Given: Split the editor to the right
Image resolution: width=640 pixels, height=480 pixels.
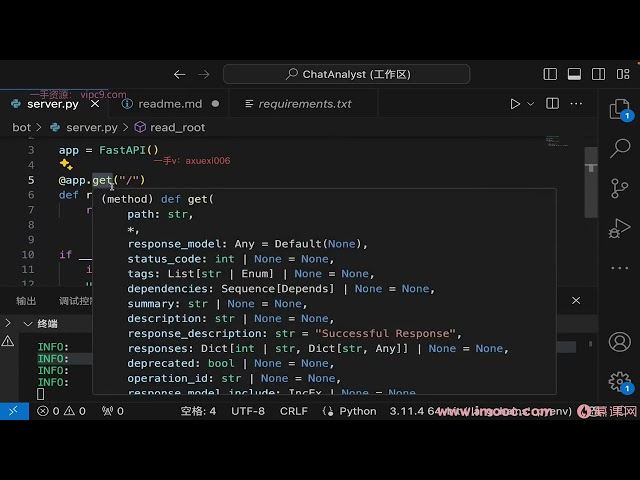Looking at the screenshot, I should point(552,104).
